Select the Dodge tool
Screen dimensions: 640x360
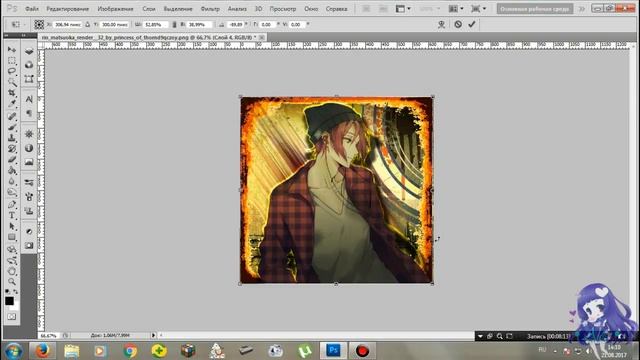coord(11,193)
